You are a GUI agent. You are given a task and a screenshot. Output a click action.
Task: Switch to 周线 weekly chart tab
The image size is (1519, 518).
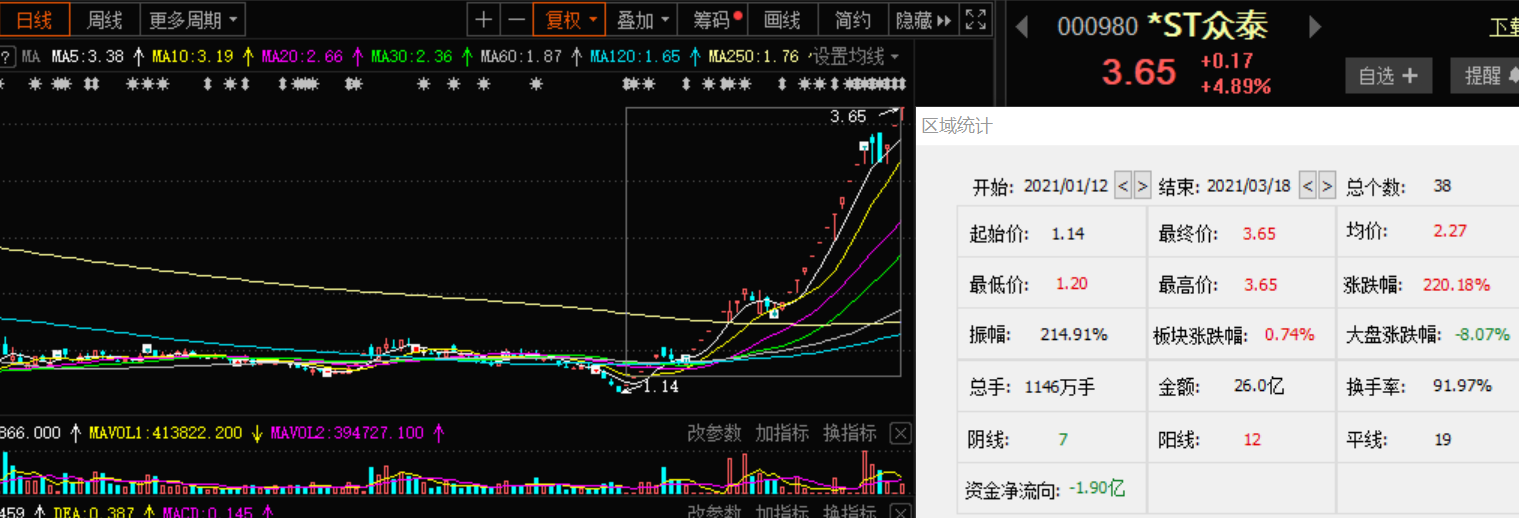tap(105, 19)
